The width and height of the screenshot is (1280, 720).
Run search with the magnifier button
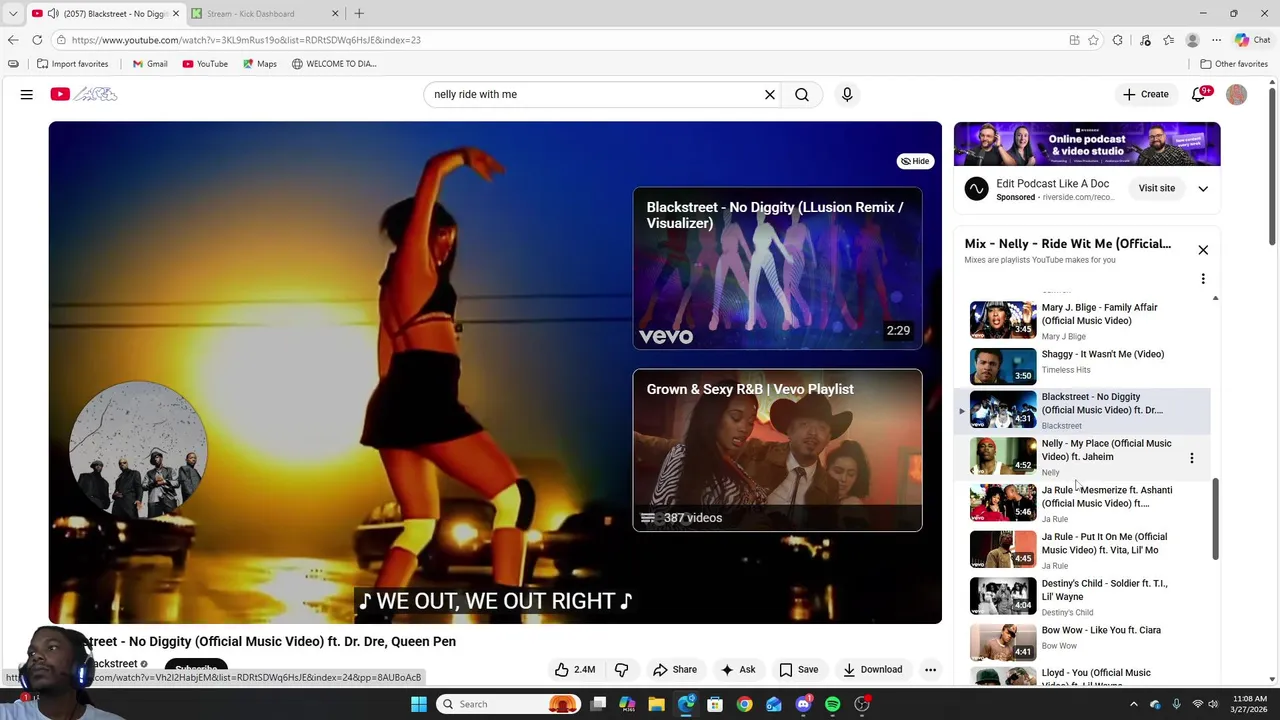click(802, 94)
